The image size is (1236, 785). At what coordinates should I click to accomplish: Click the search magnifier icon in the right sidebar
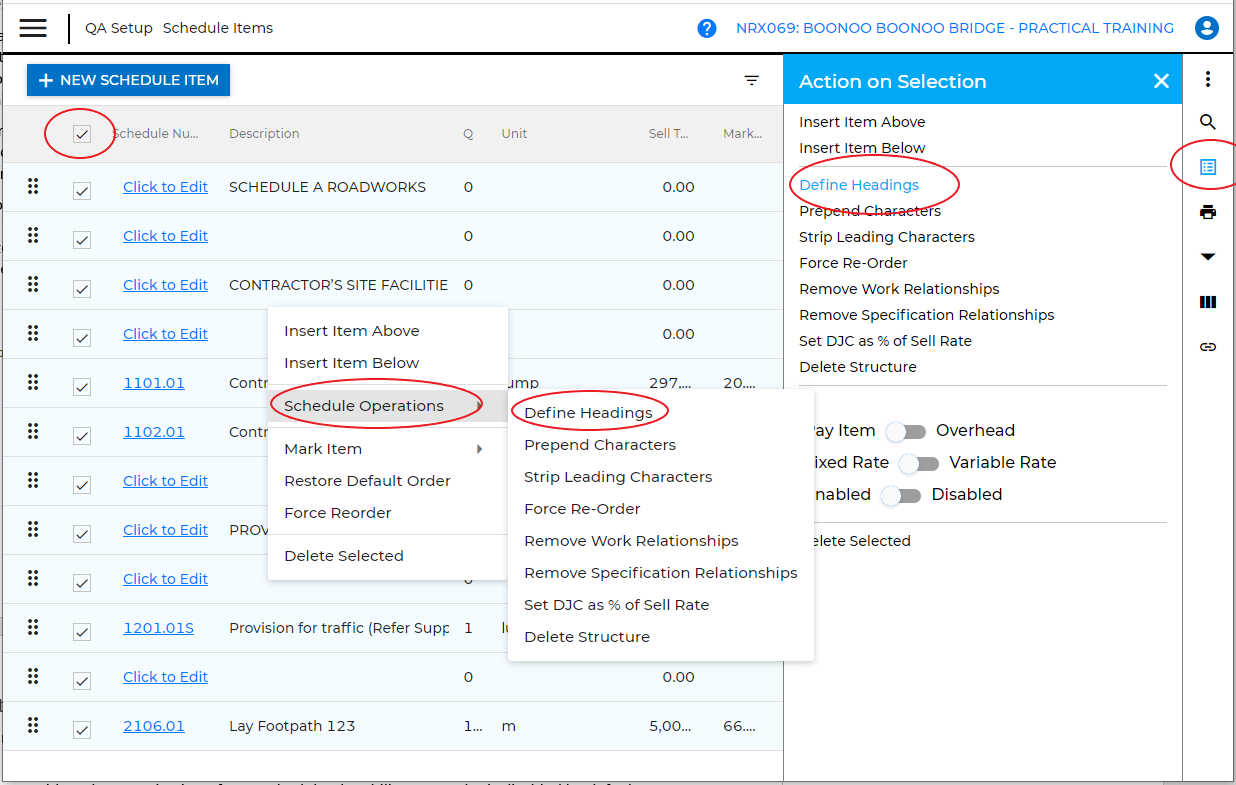point(1208,122)
